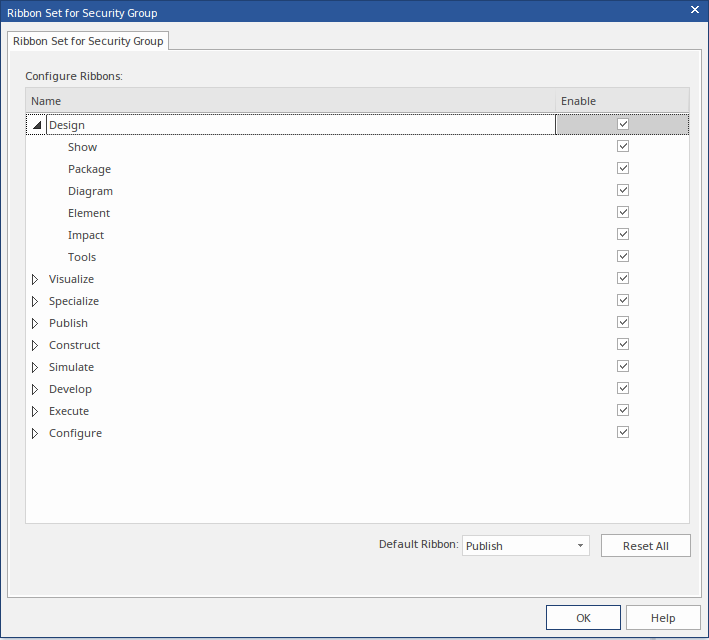
Task: Select the Ribbon Set for Security Group tab
Action: [88, 41]
